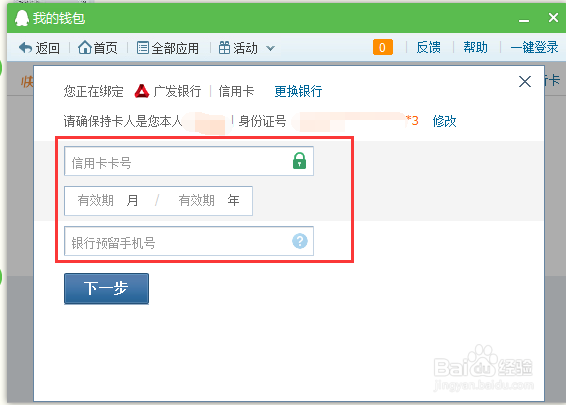Go back with the 返回 arrow

point(39,48)
